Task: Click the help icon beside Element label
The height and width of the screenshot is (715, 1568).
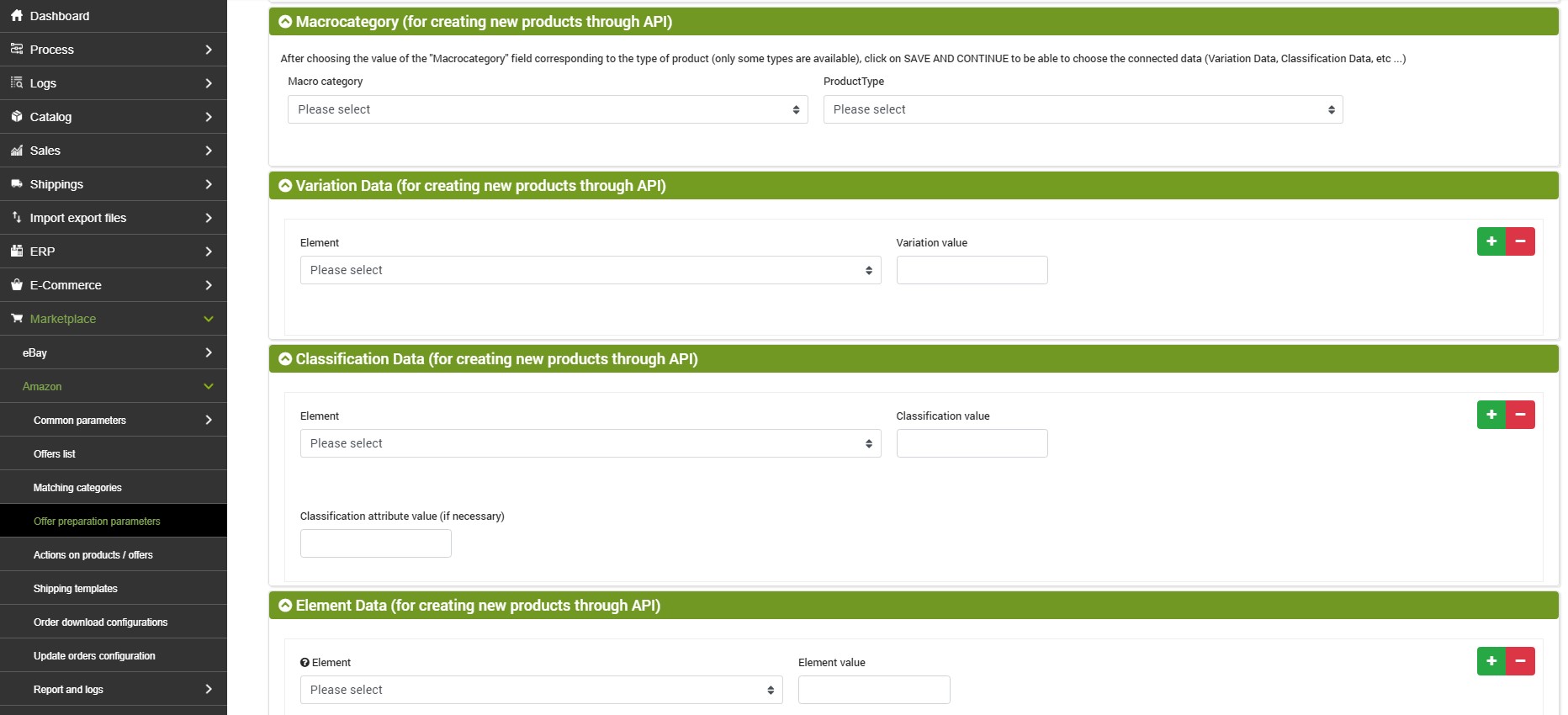Action: (x=305, y=663)
